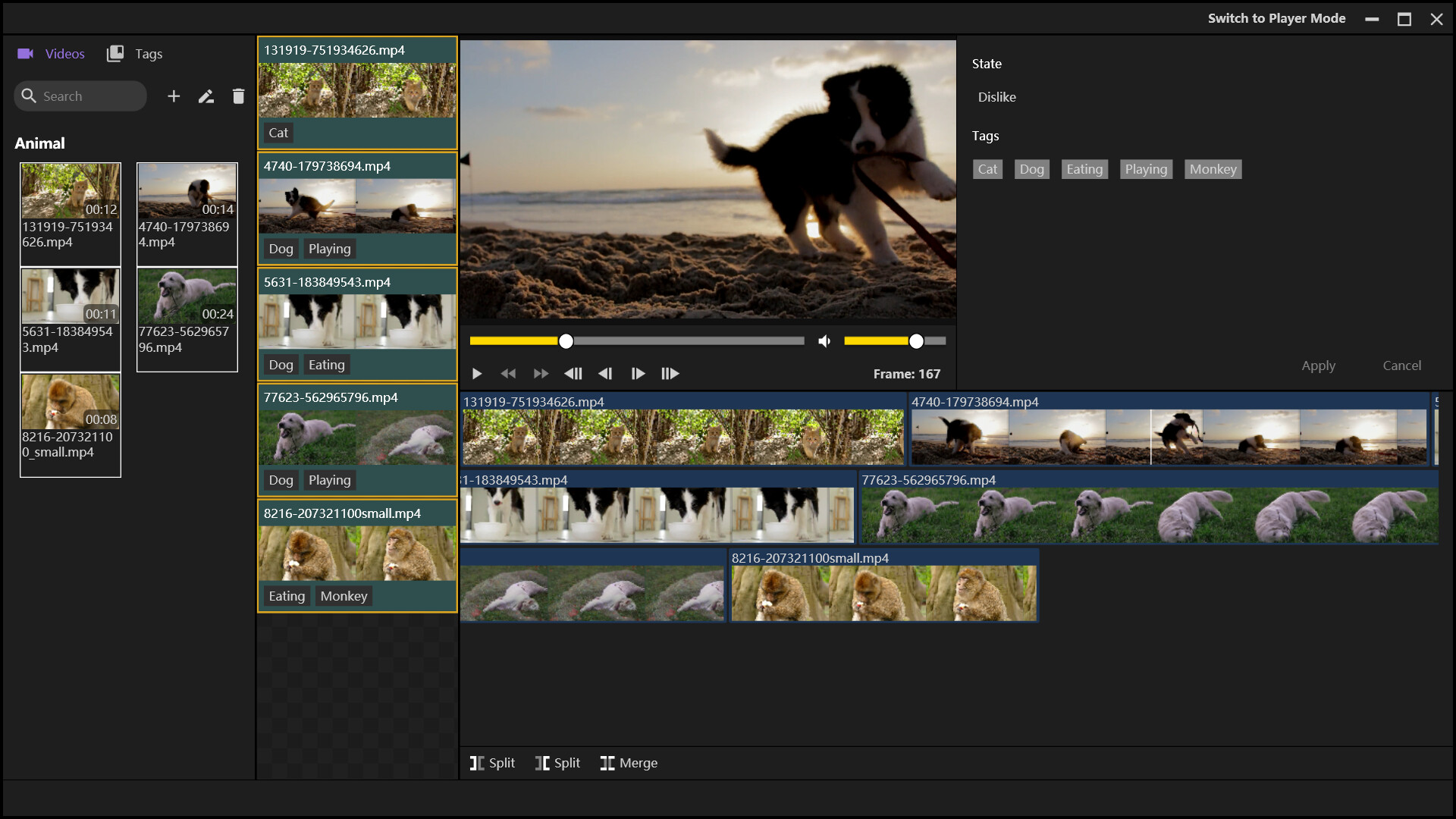Toggle the Cat tag in Tags panel
Screen dimensions: 1456x819
[x=987, y=169]
